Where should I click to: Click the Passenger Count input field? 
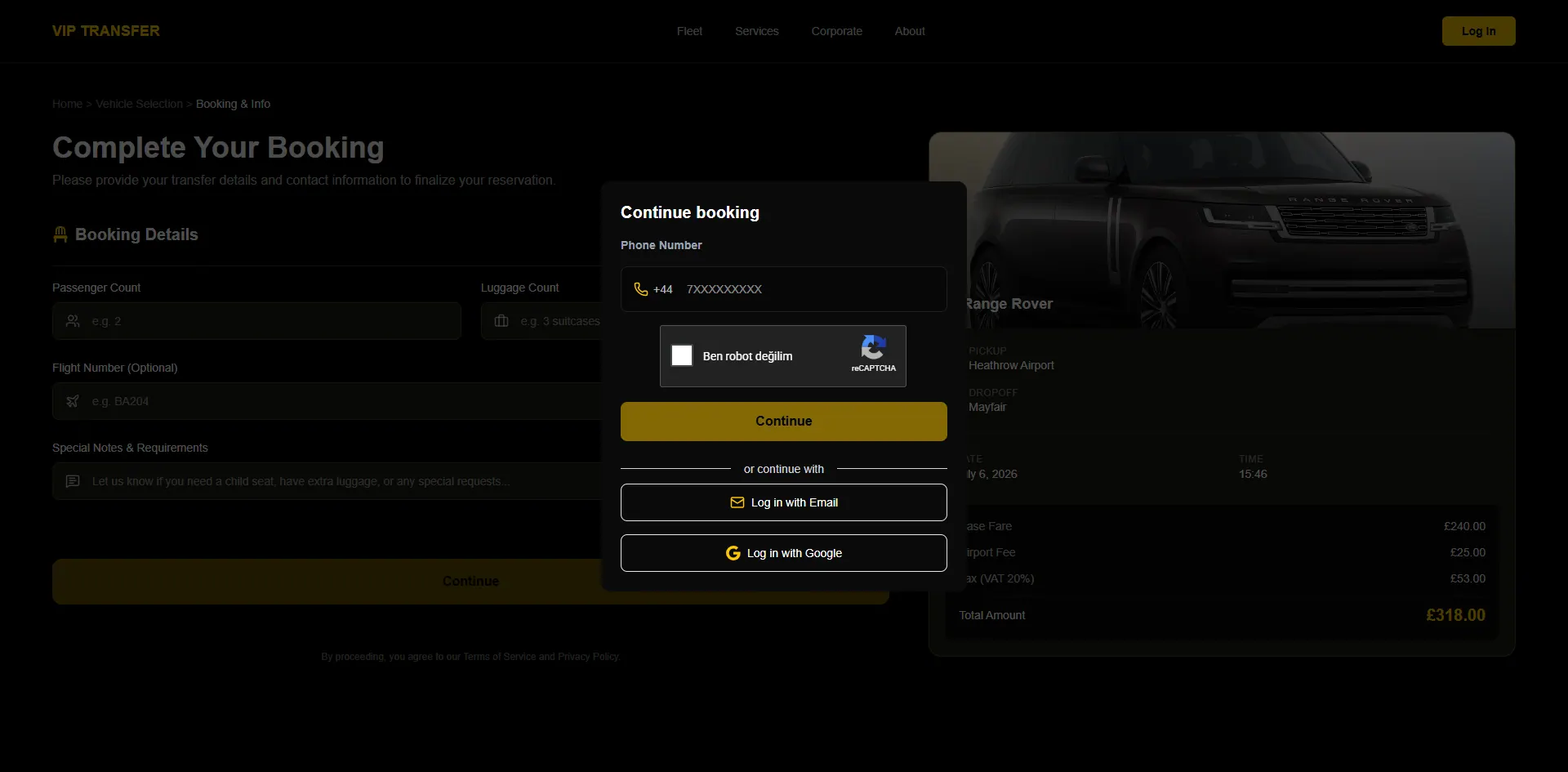(256, 321)
